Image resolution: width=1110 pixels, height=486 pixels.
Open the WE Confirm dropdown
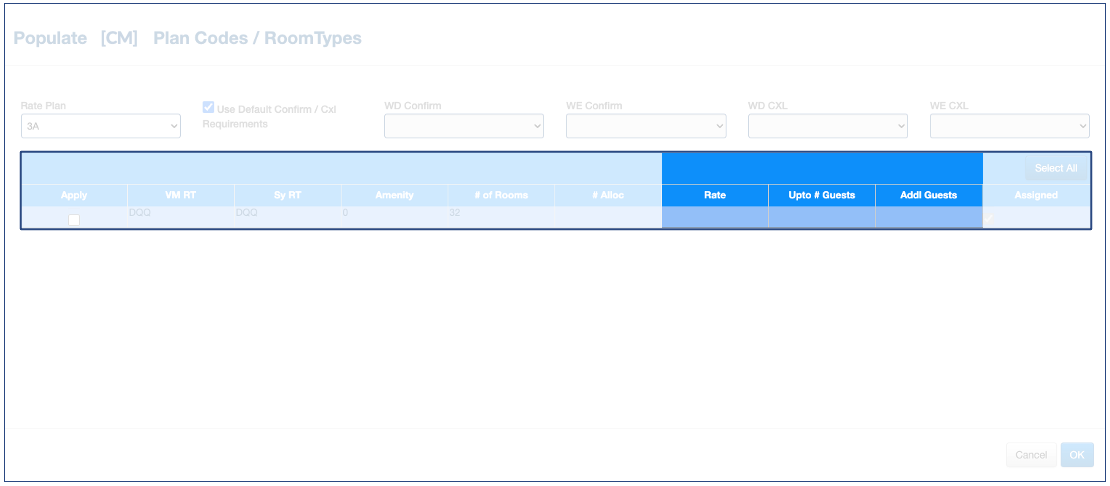click(x=646, y=126)
